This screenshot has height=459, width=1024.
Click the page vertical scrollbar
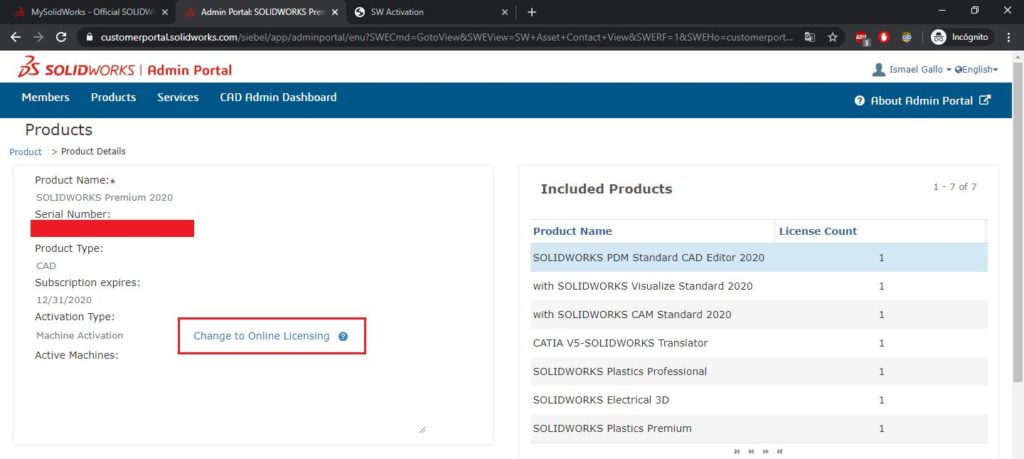[x=1017, y=222]
